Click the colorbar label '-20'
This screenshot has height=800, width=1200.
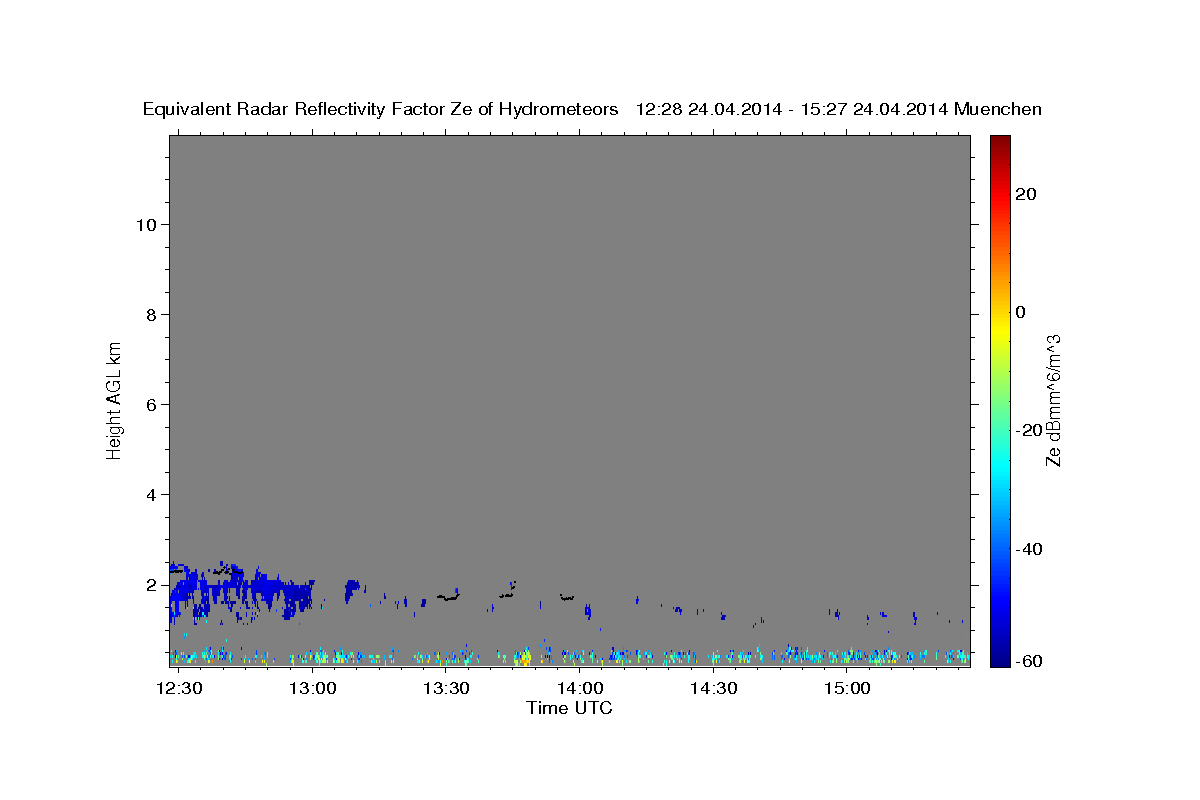pos(1029,430)
